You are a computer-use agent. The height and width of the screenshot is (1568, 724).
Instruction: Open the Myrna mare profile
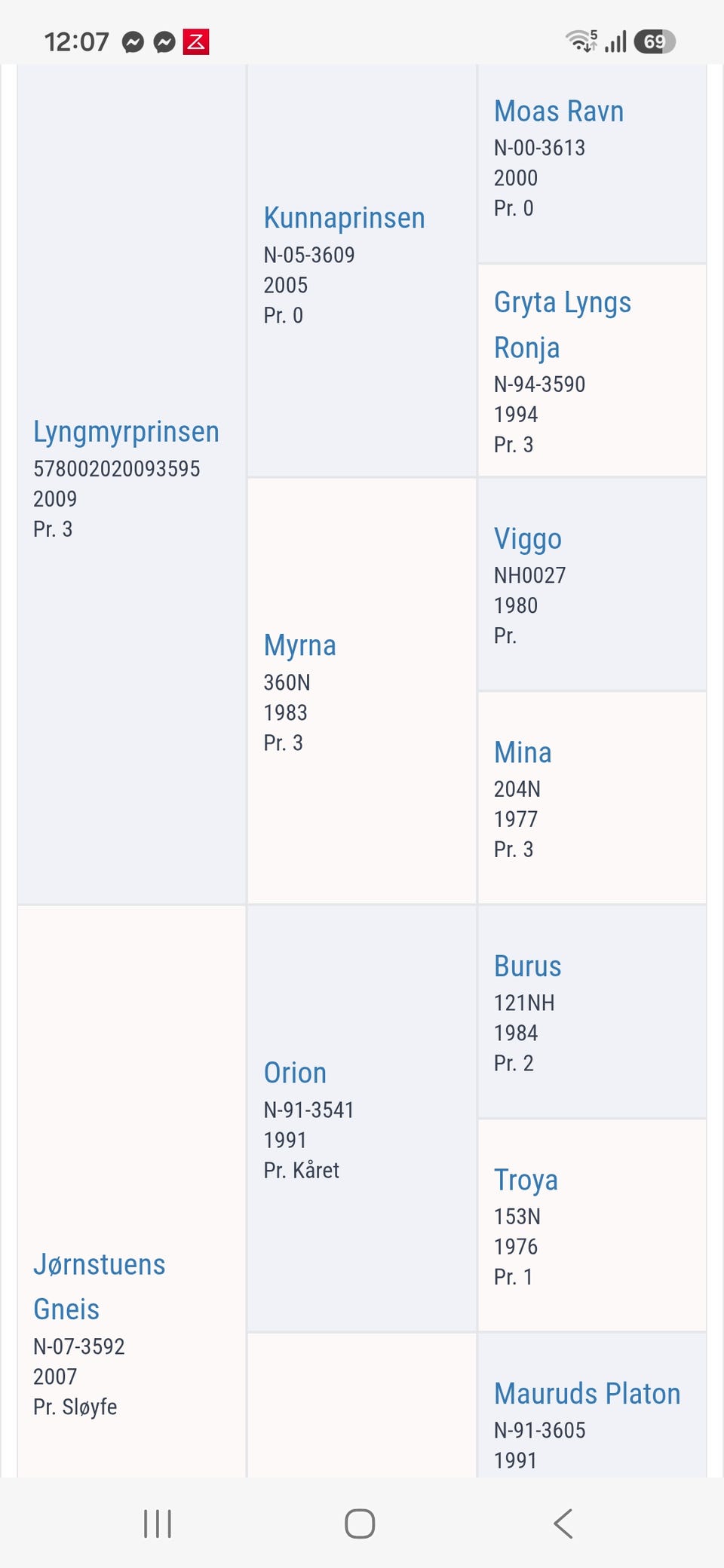[x=299, y=646]
